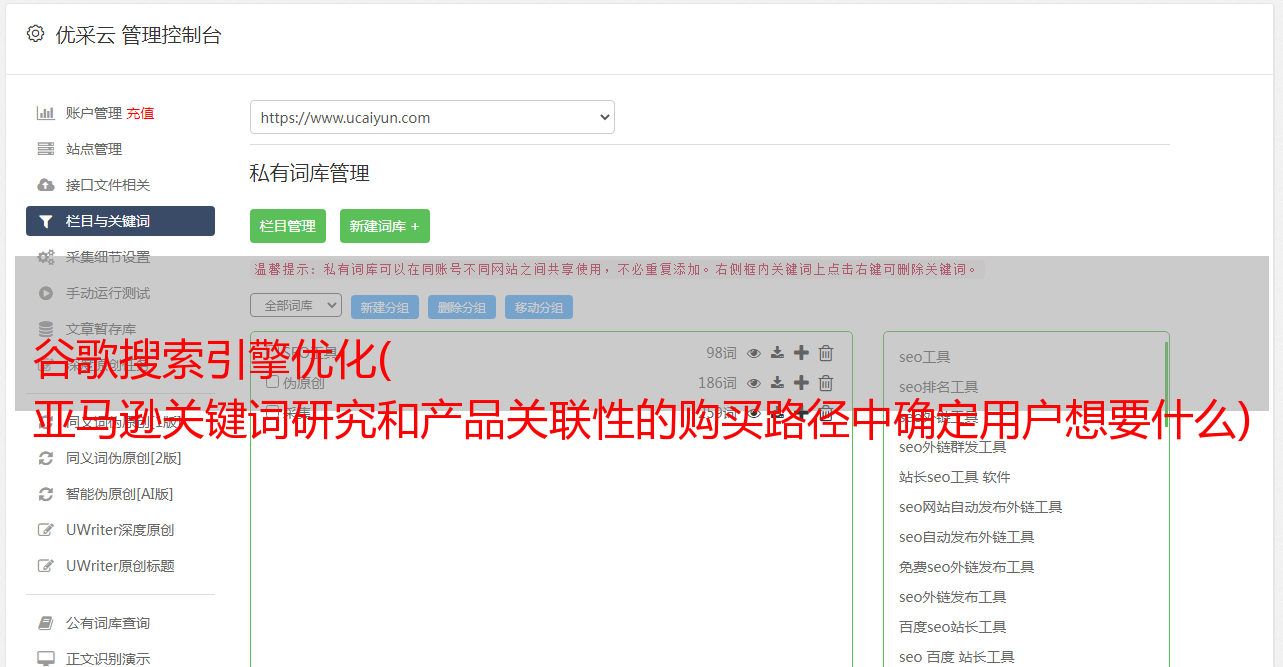The width and height of the screenshot is (1283, 667).
Task: Add keywords to the 98词 library with plus icon
Action: 801,353
